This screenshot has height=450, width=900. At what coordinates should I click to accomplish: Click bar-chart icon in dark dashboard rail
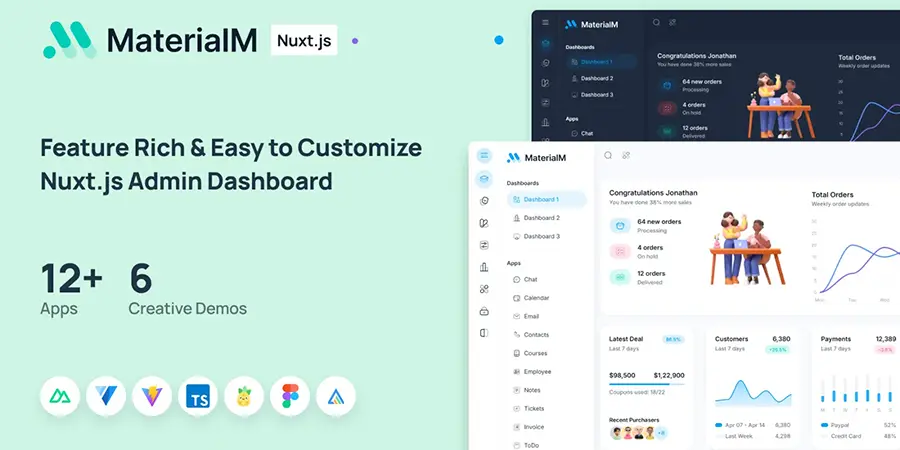tap(545, 122)
